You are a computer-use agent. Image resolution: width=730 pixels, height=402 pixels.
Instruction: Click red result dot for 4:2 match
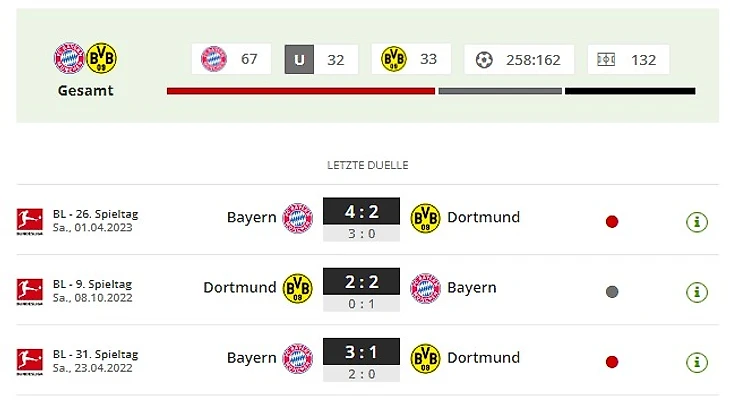coord(612,222)
